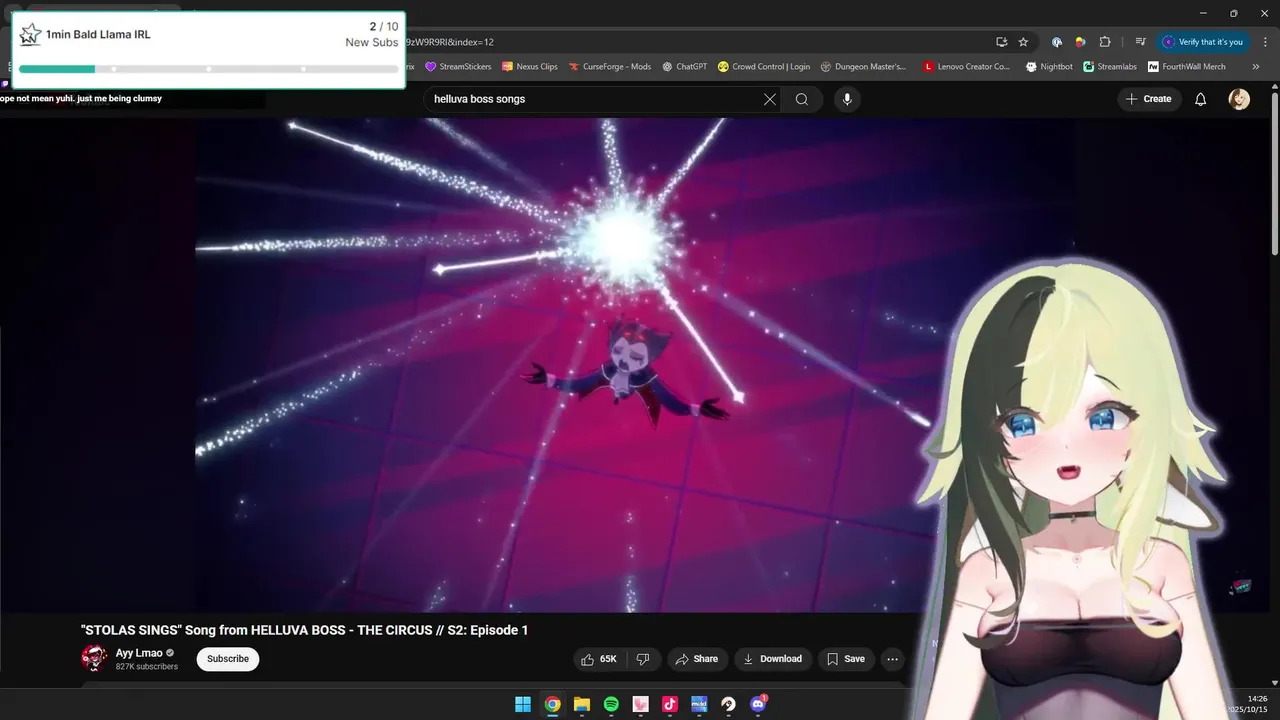Screen dimensions: 1280x720
Task: Click the New Subs goal progress bar
Action: [208, 69]
